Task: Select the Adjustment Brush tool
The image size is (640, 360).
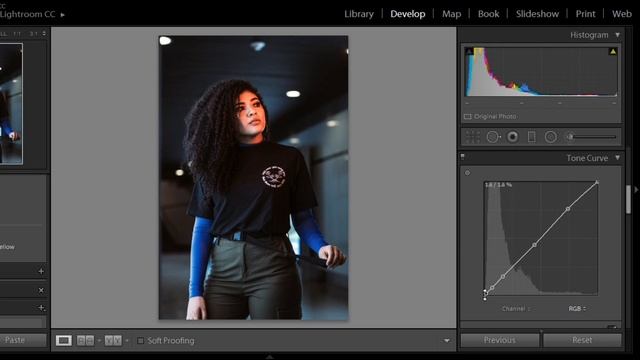Action: click(x=591, y=137)
